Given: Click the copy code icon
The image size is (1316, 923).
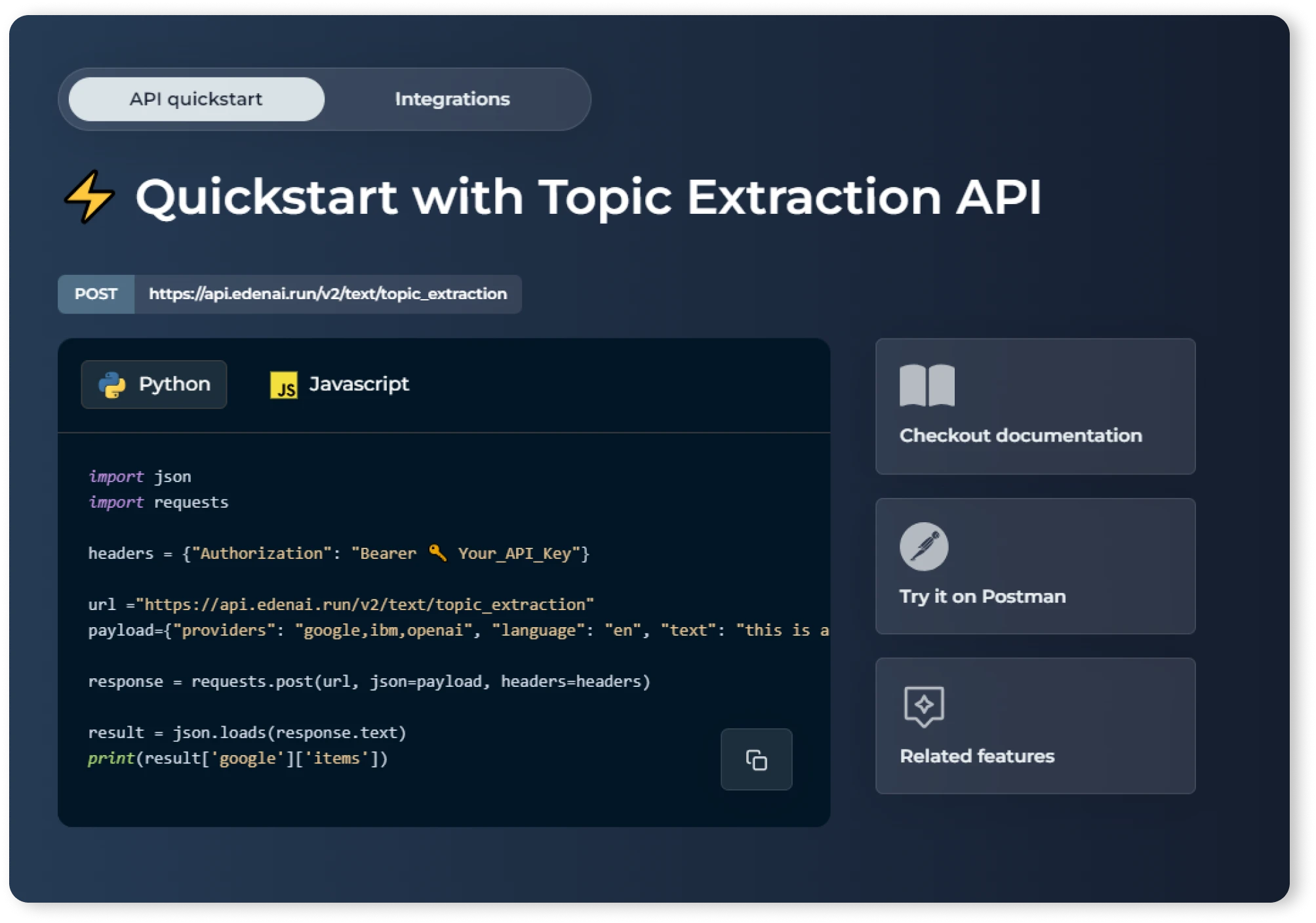Looking at the screenshot, I should [x=755, y=759].
